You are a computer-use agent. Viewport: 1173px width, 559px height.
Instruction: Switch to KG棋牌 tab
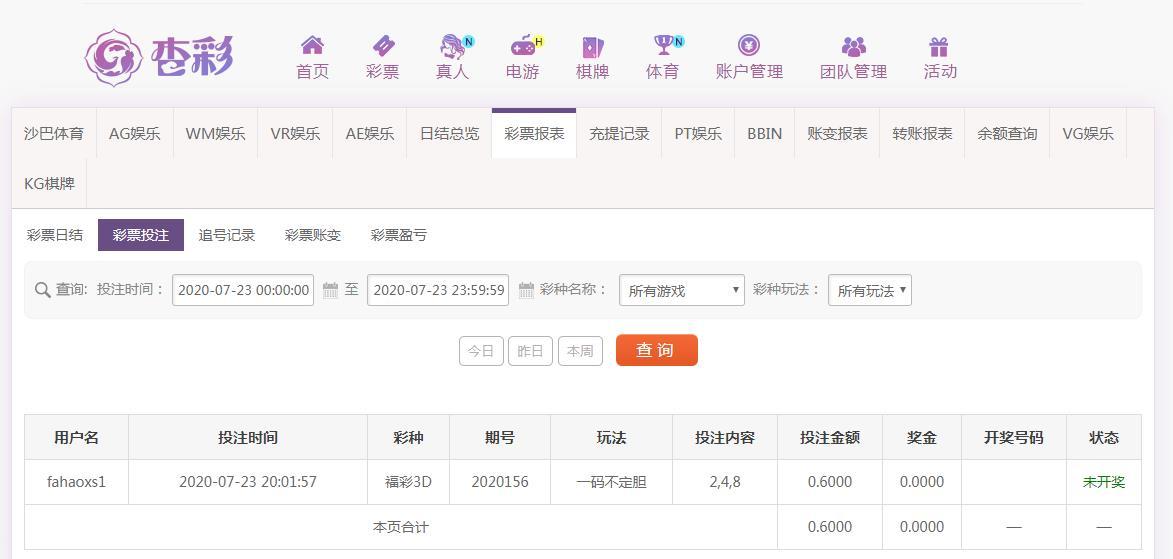coord(49,183)
